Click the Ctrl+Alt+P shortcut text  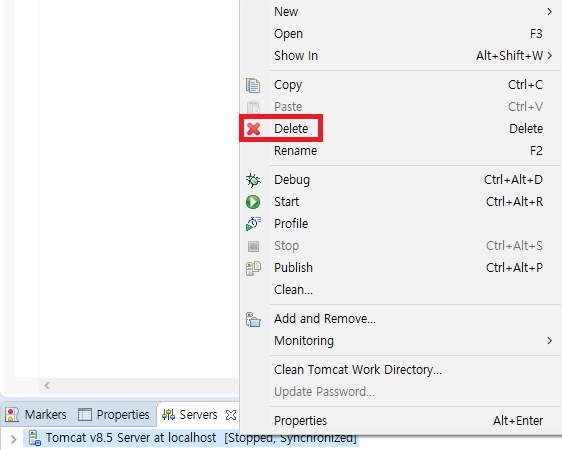click(x=514, y=268)
